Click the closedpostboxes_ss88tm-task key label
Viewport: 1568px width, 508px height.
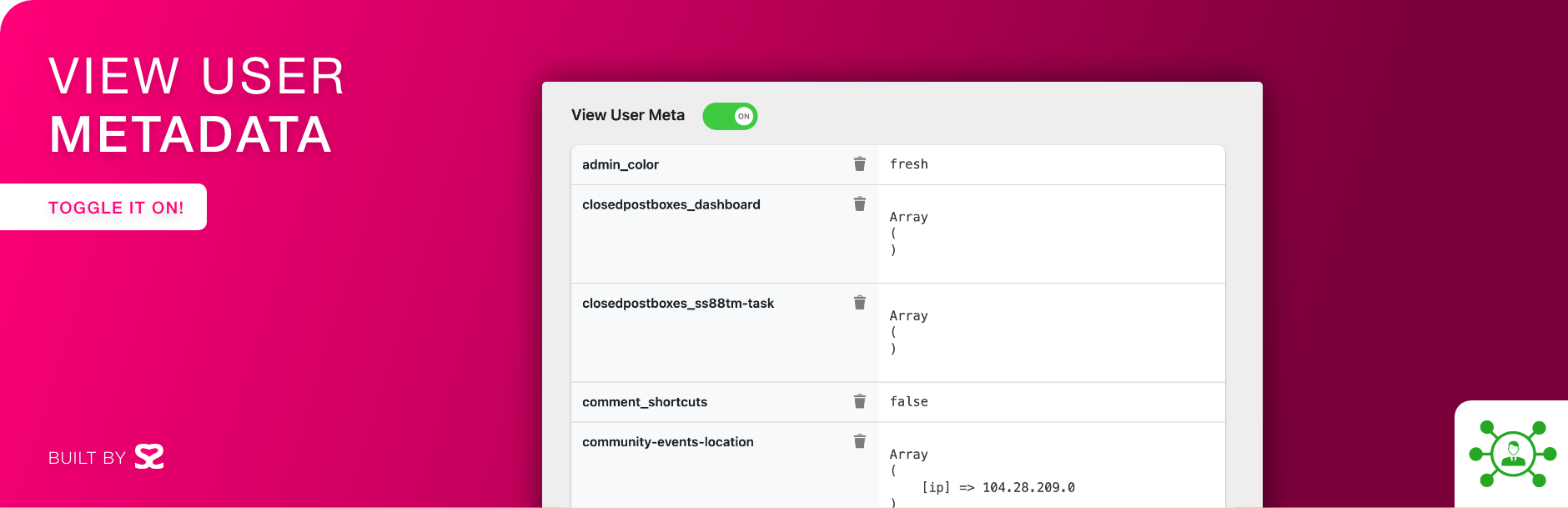coord(677,304)
